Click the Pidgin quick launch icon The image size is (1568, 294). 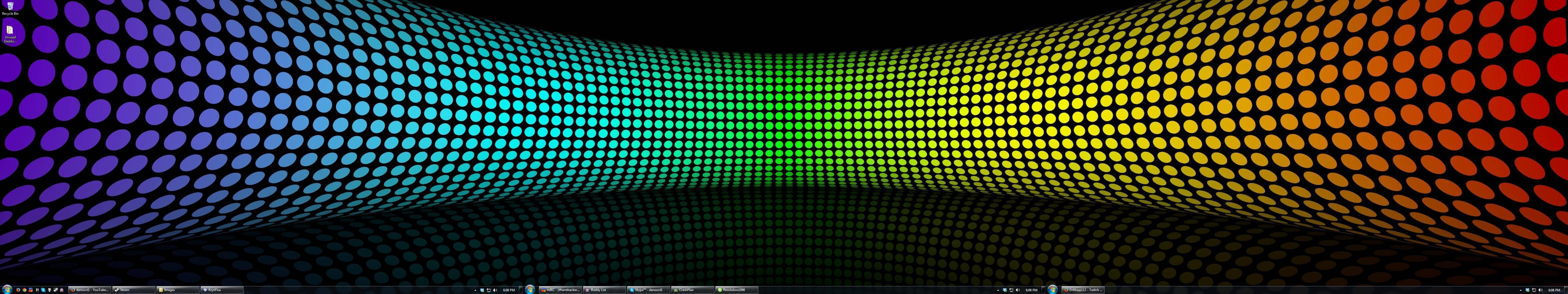click(x=62, y=290)
